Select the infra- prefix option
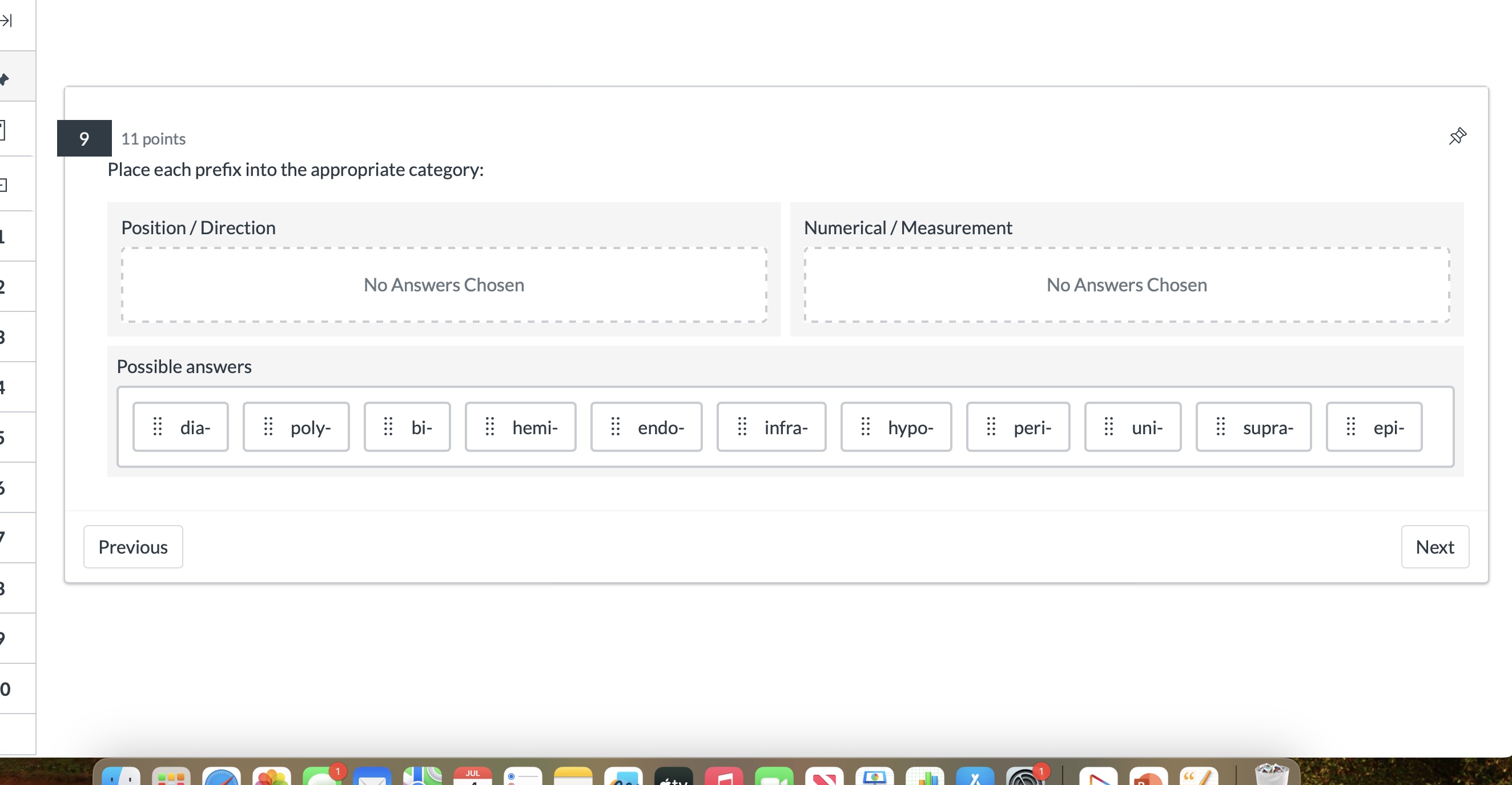Viewport: 1512px width, 785px height. tap(771, 427)
